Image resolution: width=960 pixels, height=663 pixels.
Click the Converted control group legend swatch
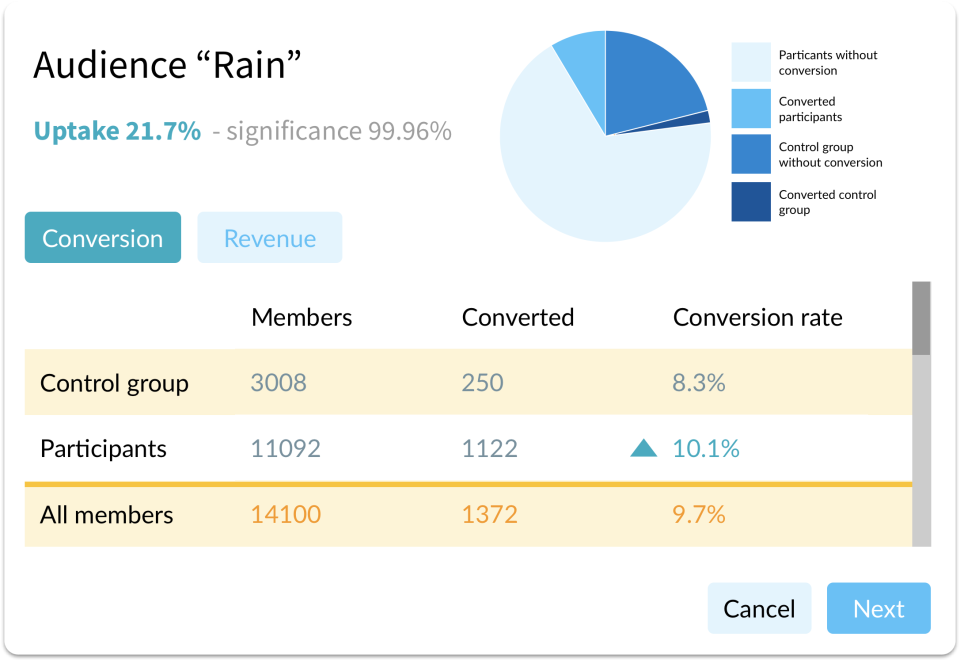tap(750, 202)
